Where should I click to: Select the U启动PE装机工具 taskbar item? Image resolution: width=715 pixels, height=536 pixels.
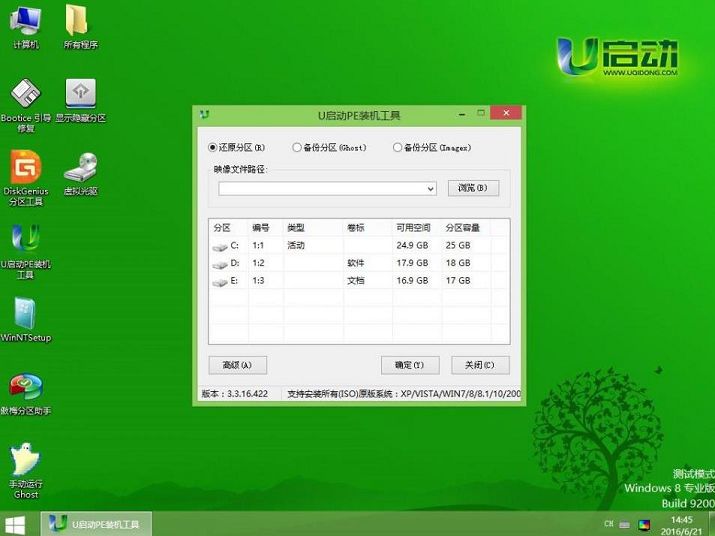[96, 524]
